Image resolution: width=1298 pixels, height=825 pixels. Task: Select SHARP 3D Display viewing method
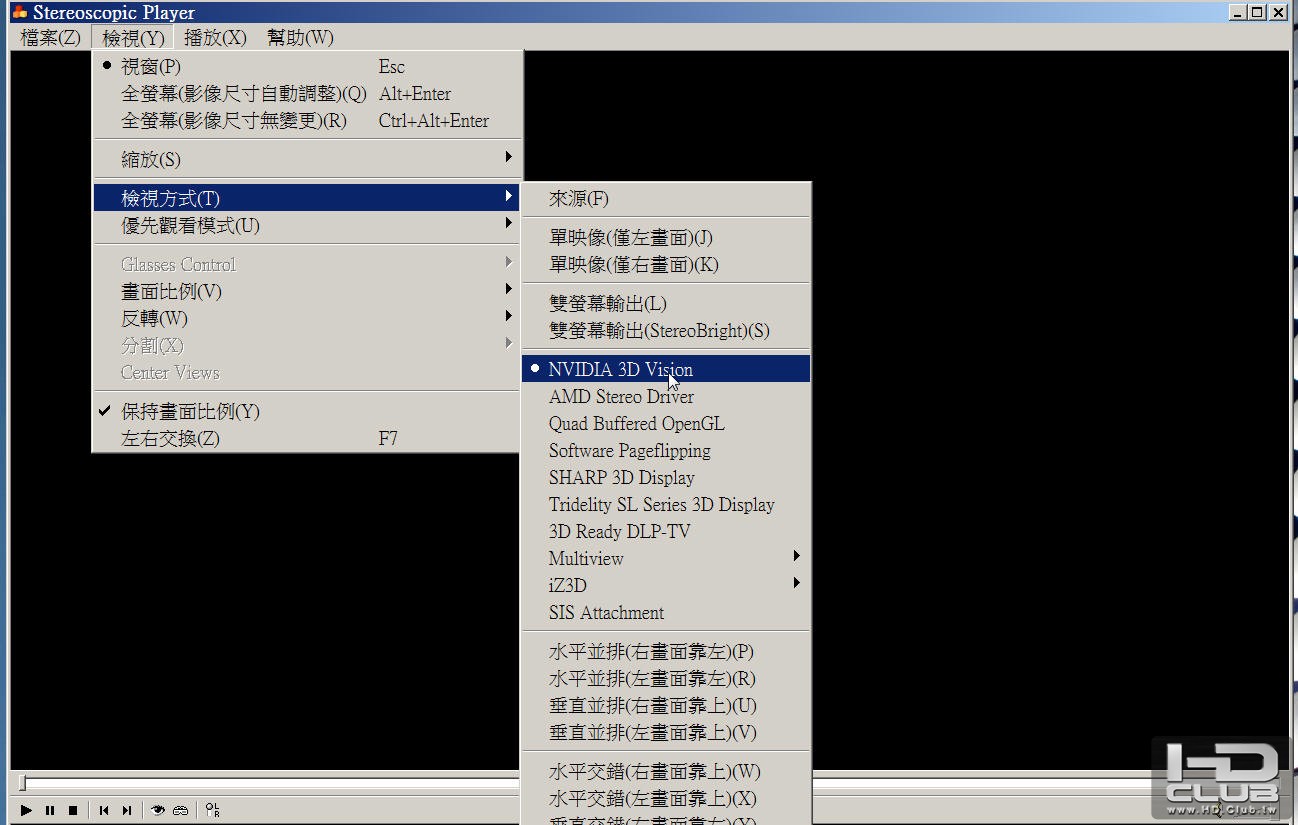coord(666,477)
